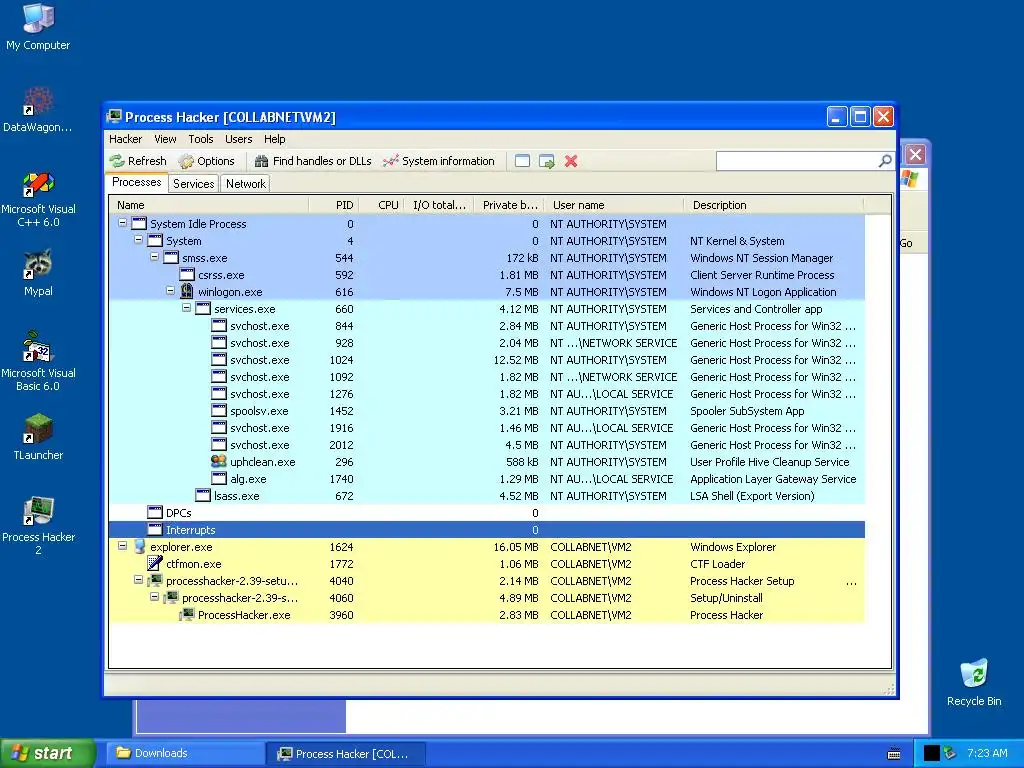Collapse the System Idle Process node

click(122, 223)
